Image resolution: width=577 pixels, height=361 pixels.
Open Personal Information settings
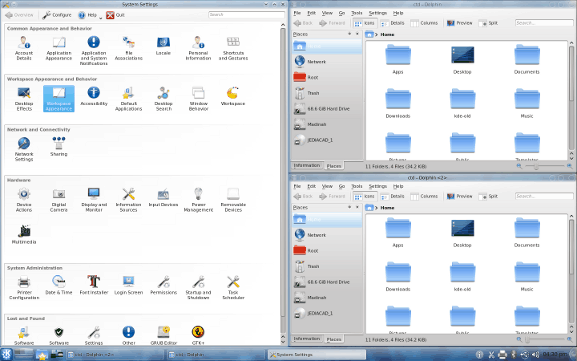(x=198, y=48)
